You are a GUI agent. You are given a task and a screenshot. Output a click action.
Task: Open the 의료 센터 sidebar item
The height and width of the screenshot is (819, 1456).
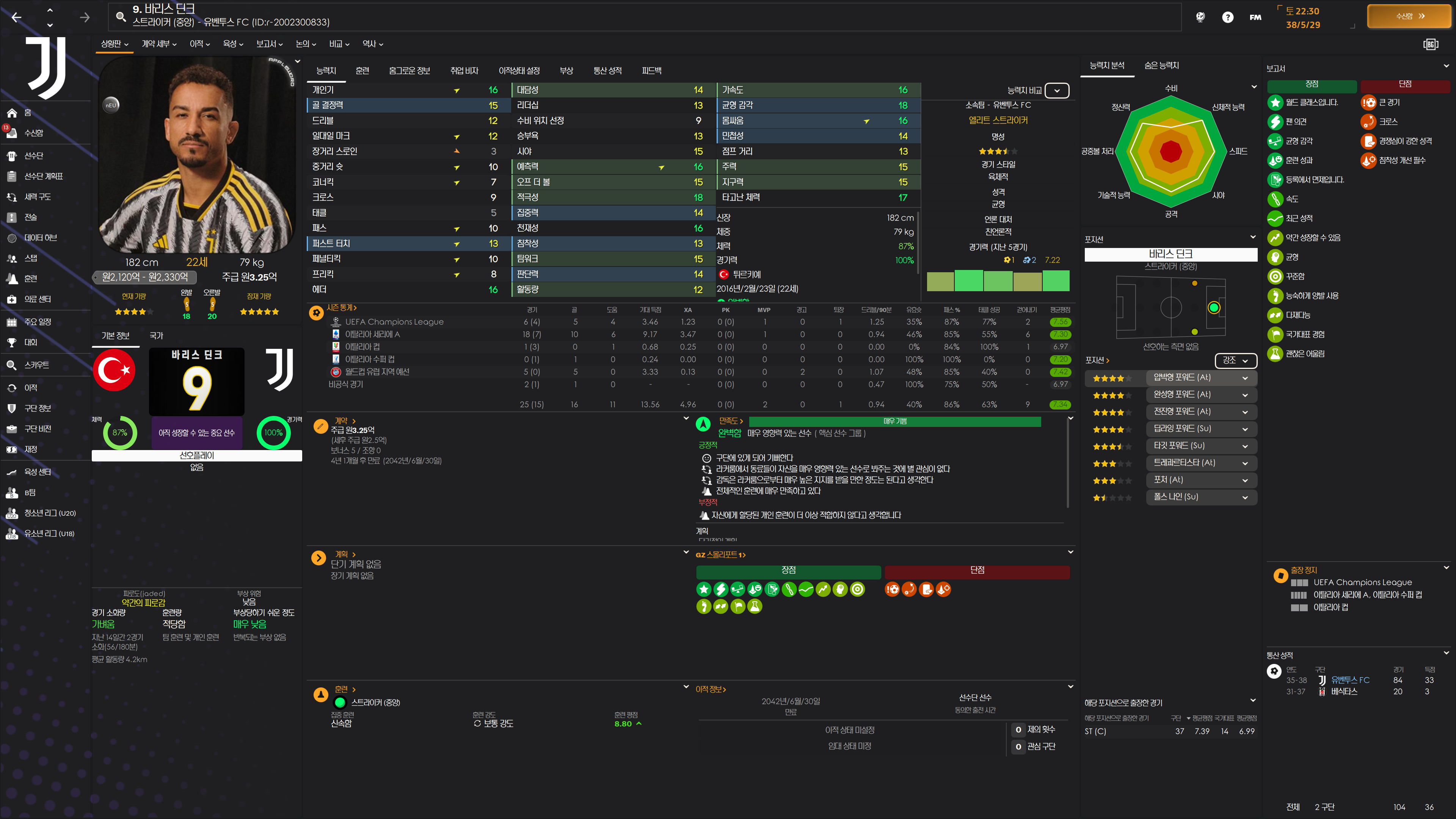point(37,299)
